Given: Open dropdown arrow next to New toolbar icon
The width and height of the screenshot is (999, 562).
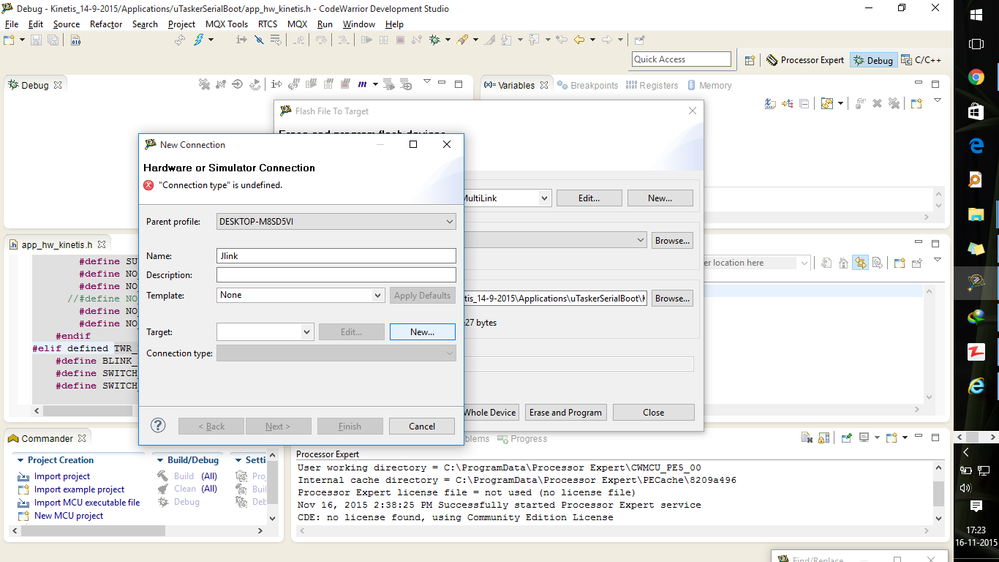Looking at the screenshot, I should [22, 40].
